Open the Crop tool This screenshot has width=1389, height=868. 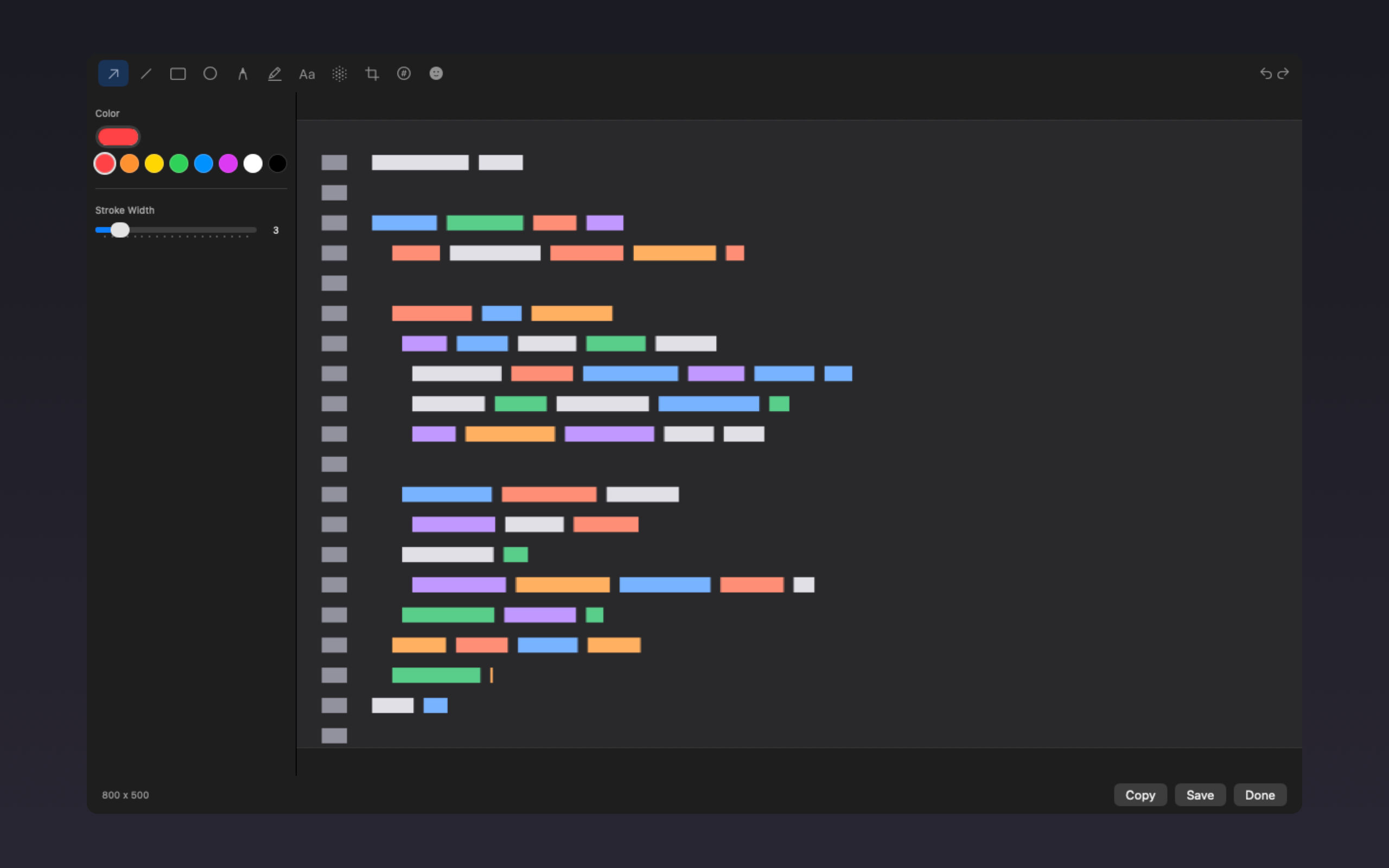tap(371, 73)
